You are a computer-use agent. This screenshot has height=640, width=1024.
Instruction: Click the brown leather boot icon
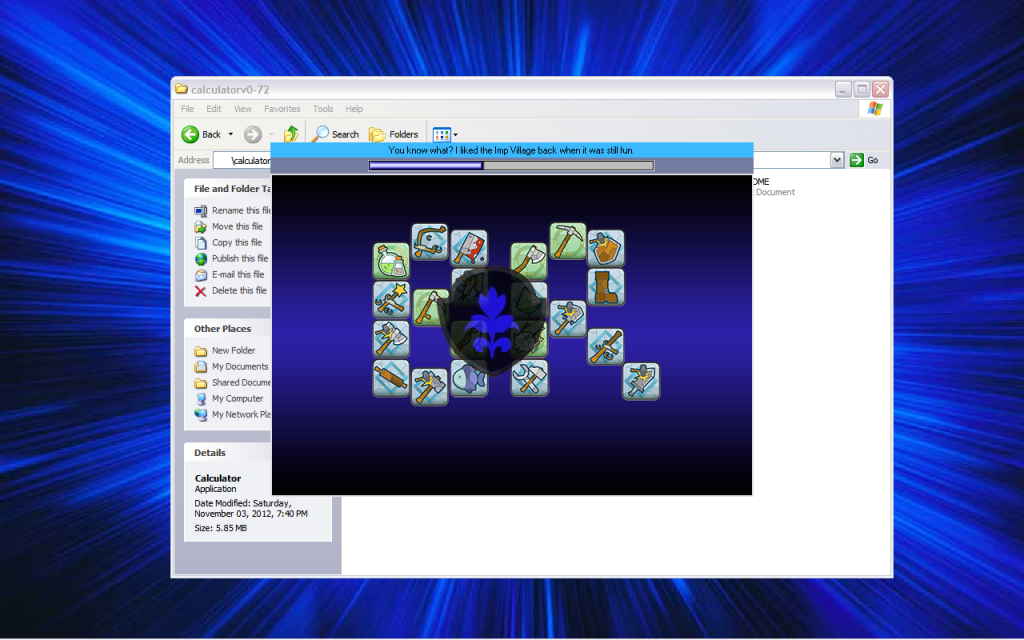[605, 287]
